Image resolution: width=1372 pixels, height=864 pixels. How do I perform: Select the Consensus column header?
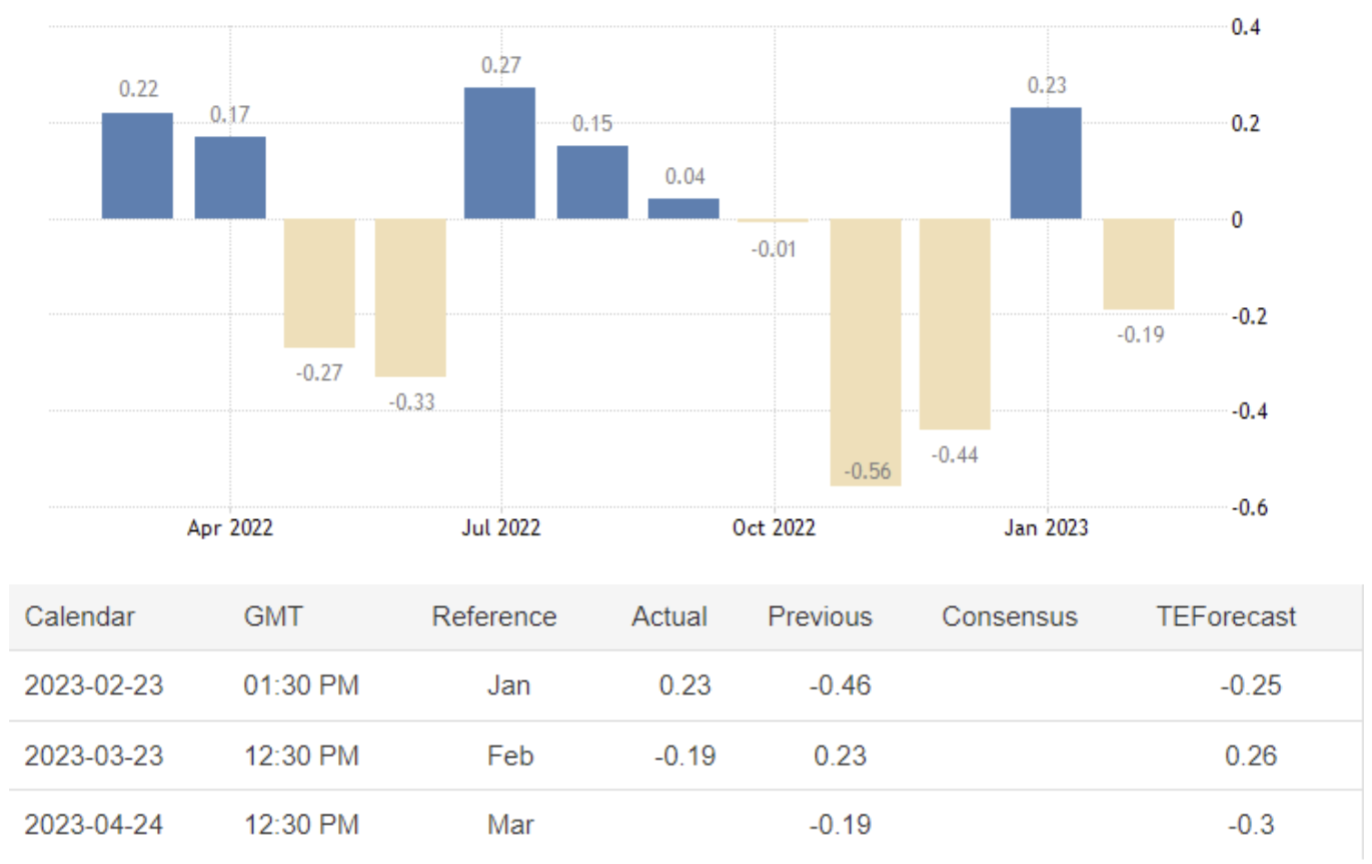[x=1009, y=616]
